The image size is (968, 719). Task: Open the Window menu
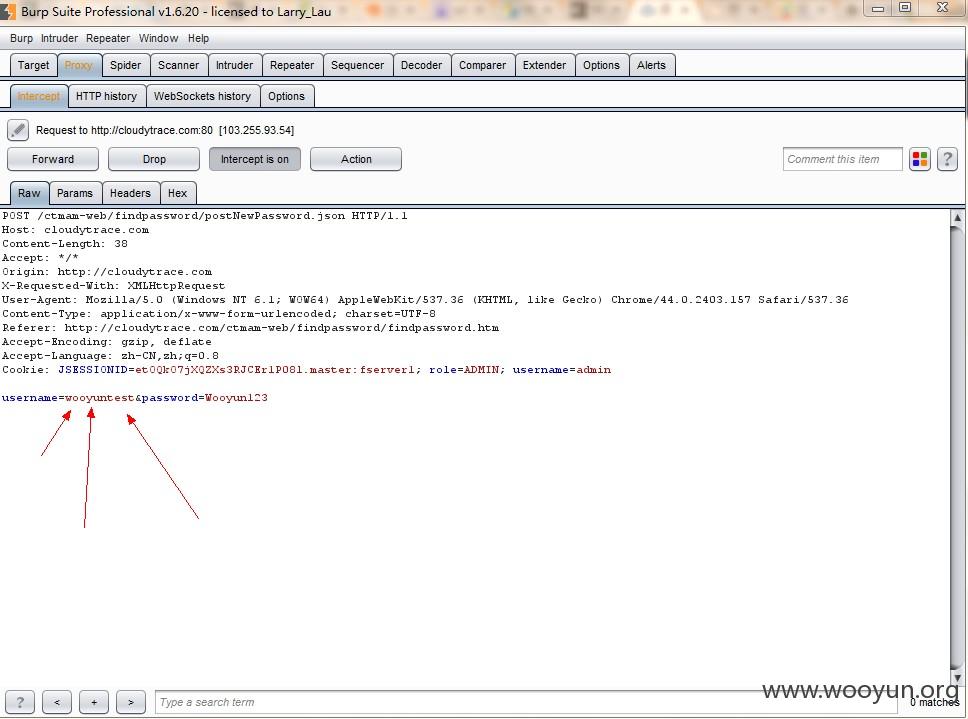pyautogui.click(x=159, y=38)
